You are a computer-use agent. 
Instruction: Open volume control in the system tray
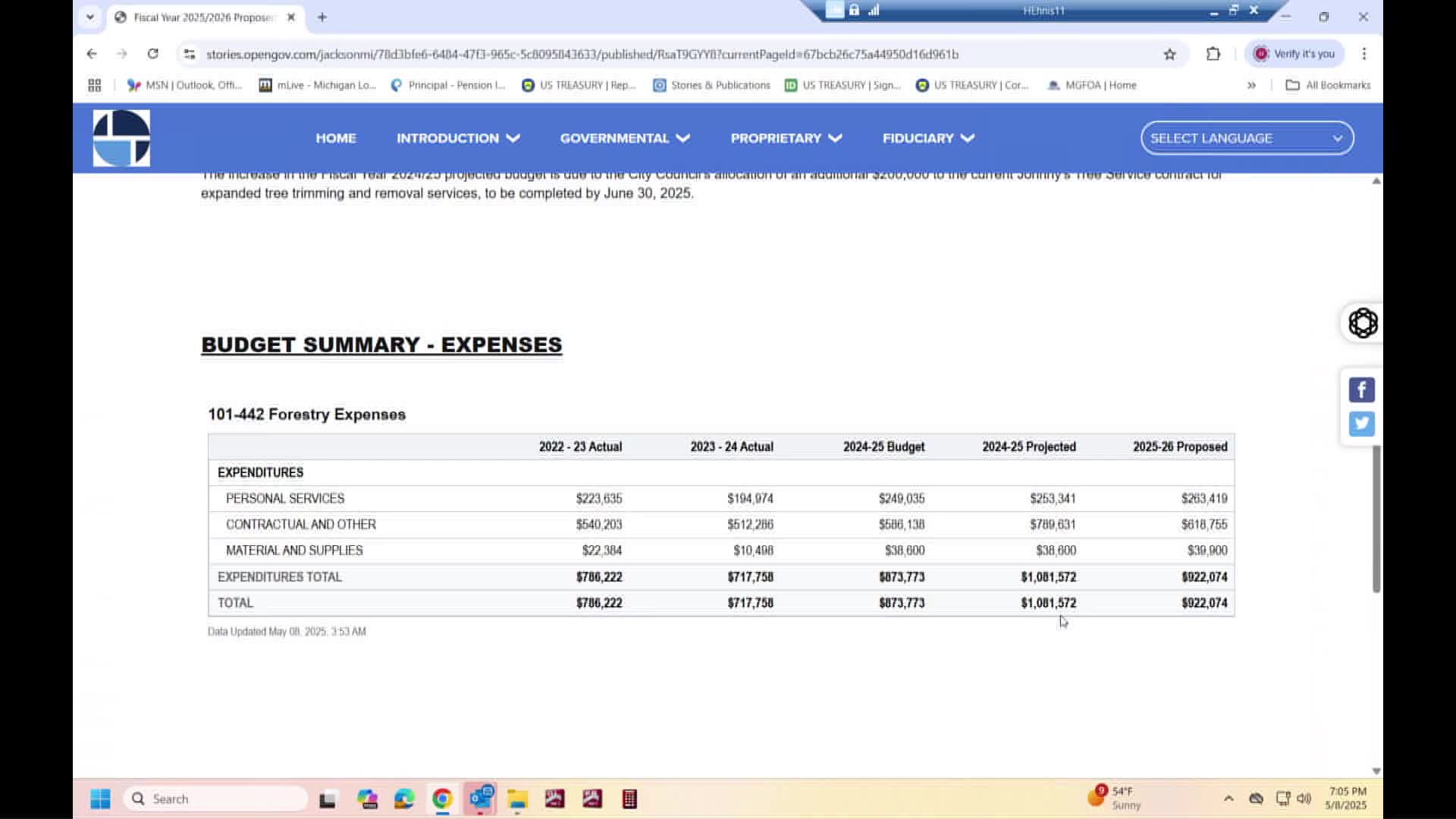coord(1304,799)
